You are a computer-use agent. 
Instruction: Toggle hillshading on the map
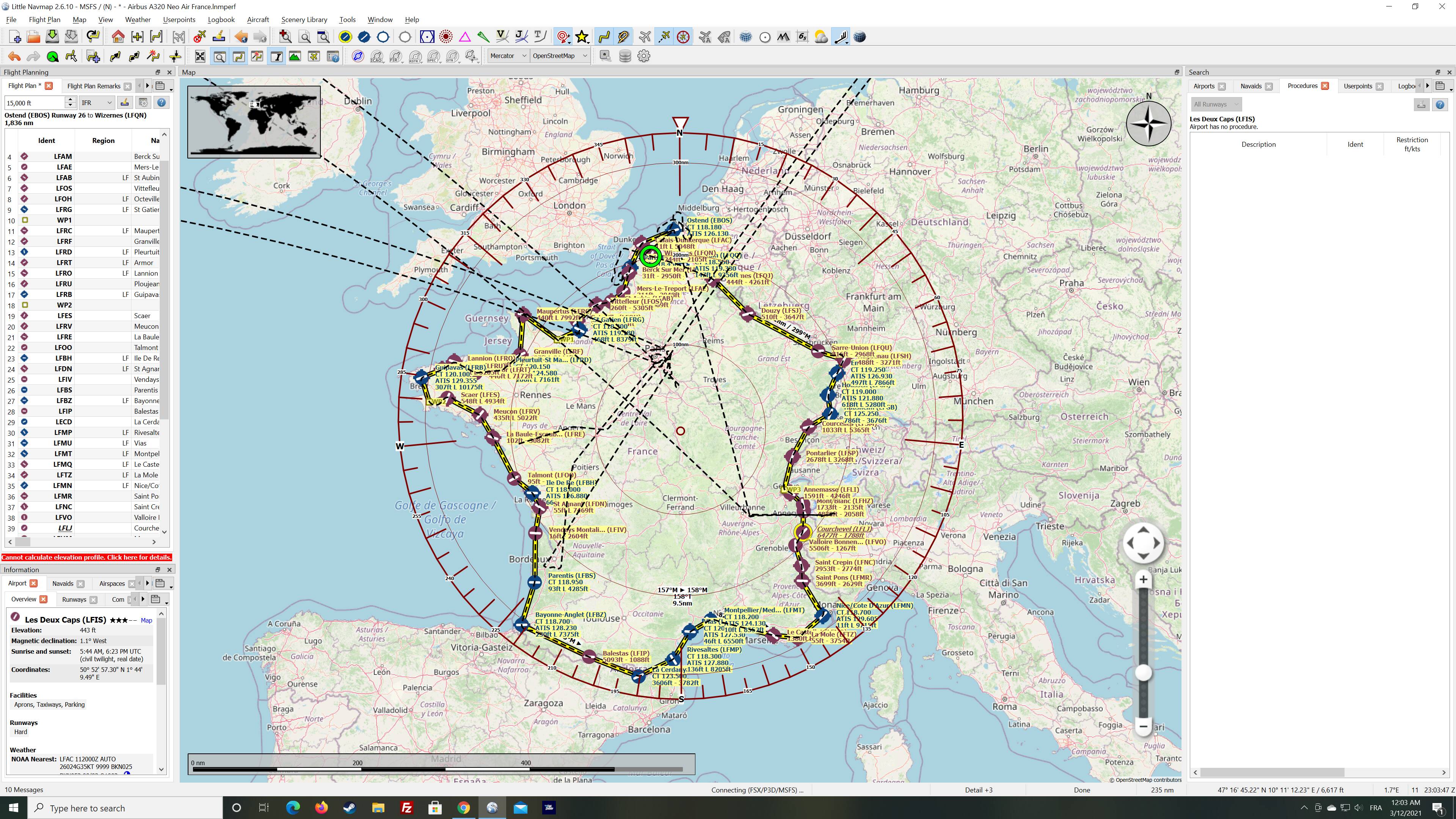click(783, 37)
